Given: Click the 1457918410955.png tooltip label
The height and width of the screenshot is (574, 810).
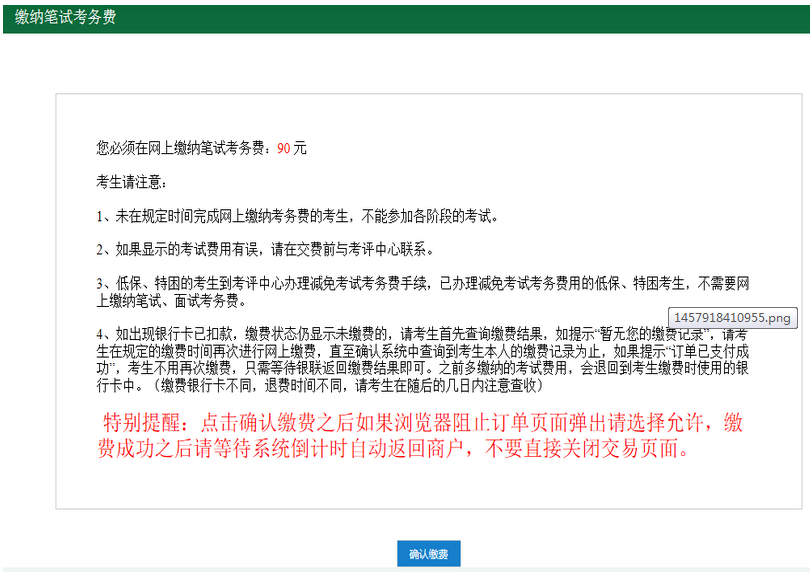Looking at the screenshot, I should point(733,318).
